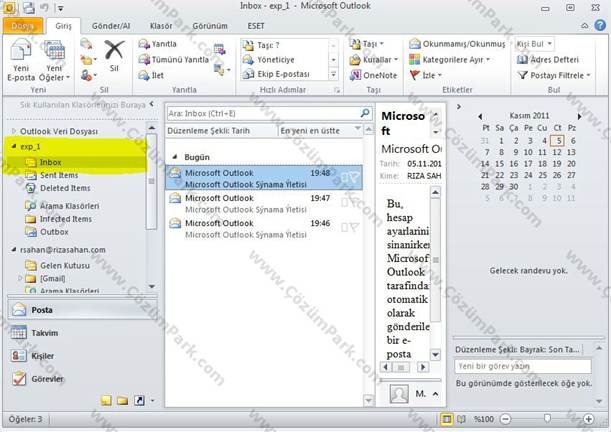Zoom in with the plus button

[588, 419]
